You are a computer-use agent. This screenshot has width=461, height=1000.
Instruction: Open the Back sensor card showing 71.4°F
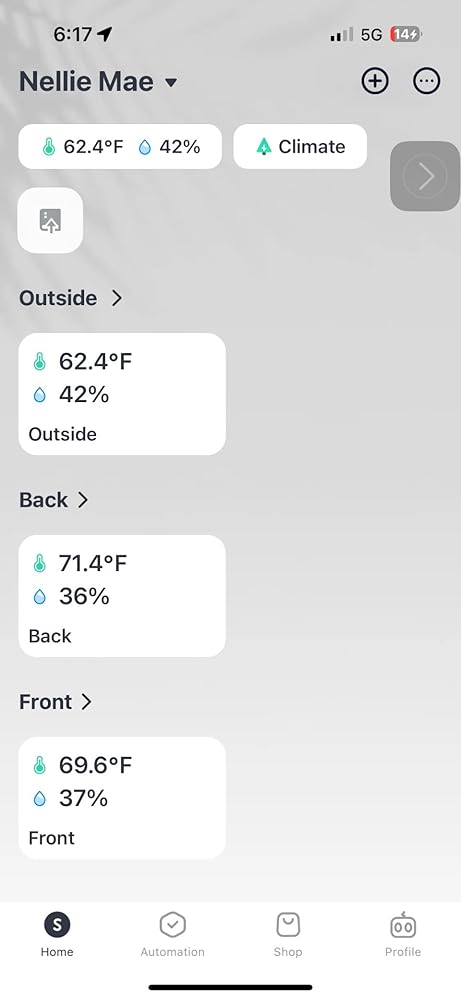pyautogui.click(x=122, y=596)
